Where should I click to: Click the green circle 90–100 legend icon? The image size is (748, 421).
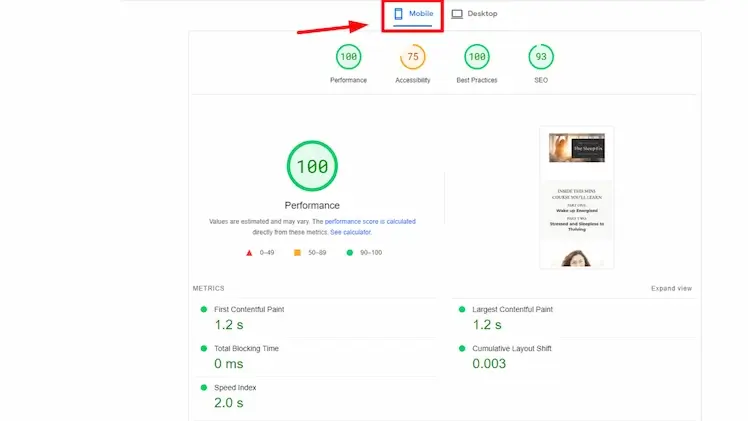tap(349, 253)
